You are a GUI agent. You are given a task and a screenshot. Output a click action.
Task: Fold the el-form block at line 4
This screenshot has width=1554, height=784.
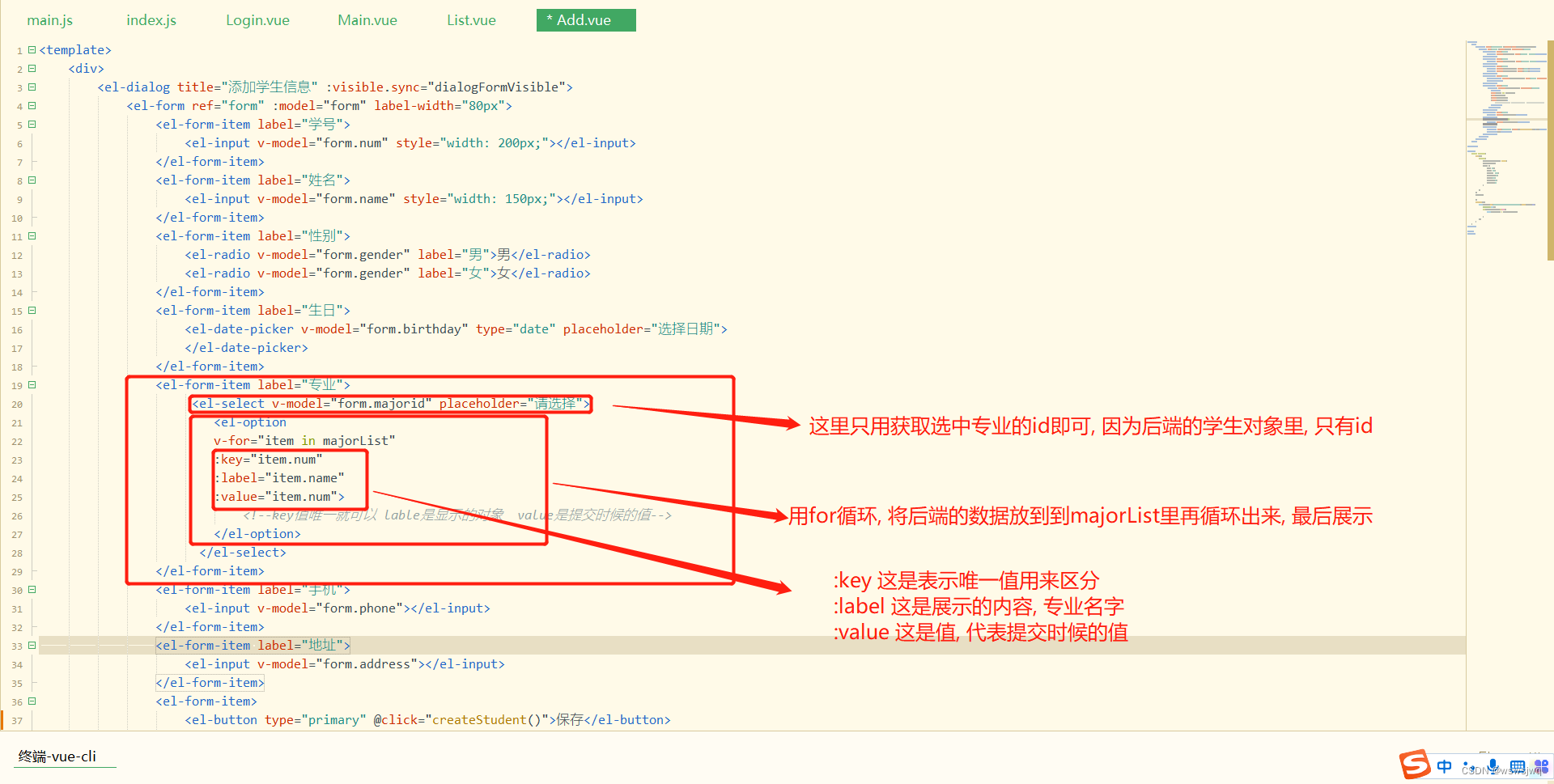tap(32, 106)
